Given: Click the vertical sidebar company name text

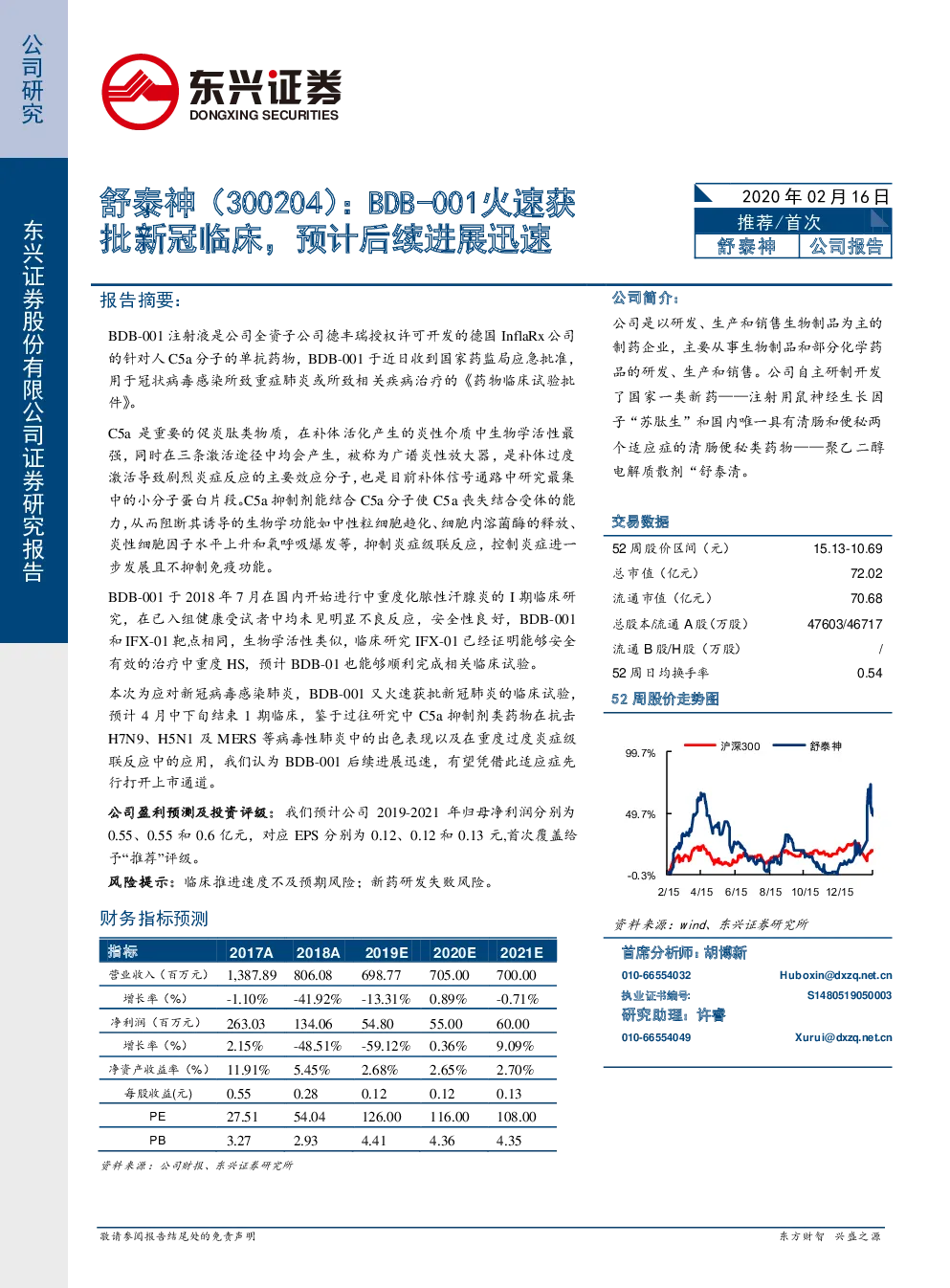Looking at the screenshot, I should point(33,401).
